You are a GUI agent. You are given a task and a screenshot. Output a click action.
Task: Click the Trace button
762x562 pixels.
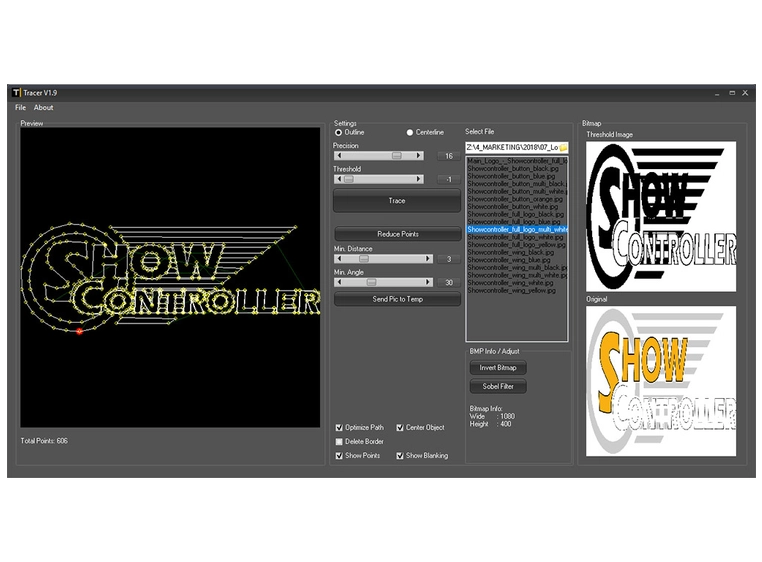point(397,201)
